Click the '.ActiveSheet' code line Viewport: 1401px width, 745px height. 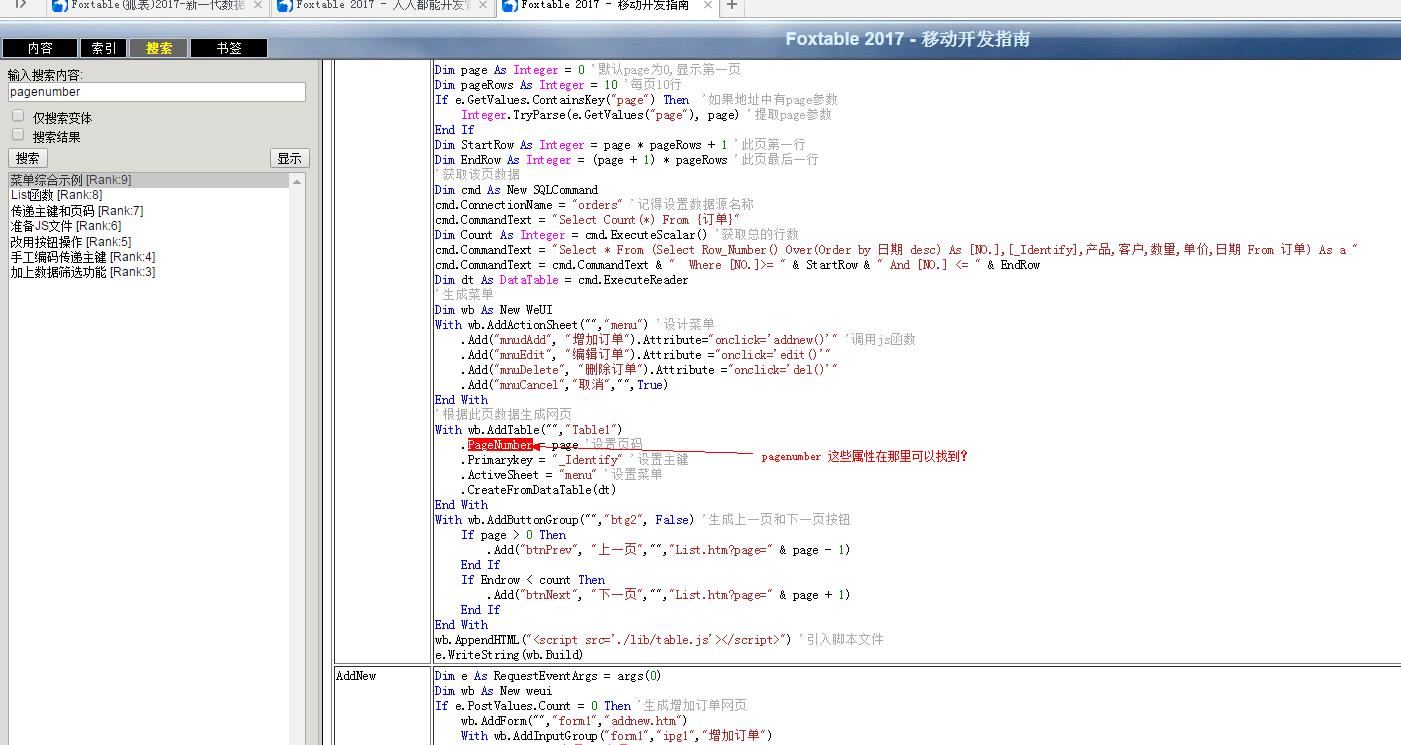(x=561, y=475)
